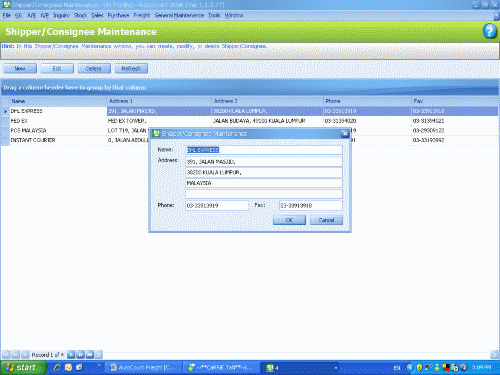Open the Freight menu

point(142,15)
